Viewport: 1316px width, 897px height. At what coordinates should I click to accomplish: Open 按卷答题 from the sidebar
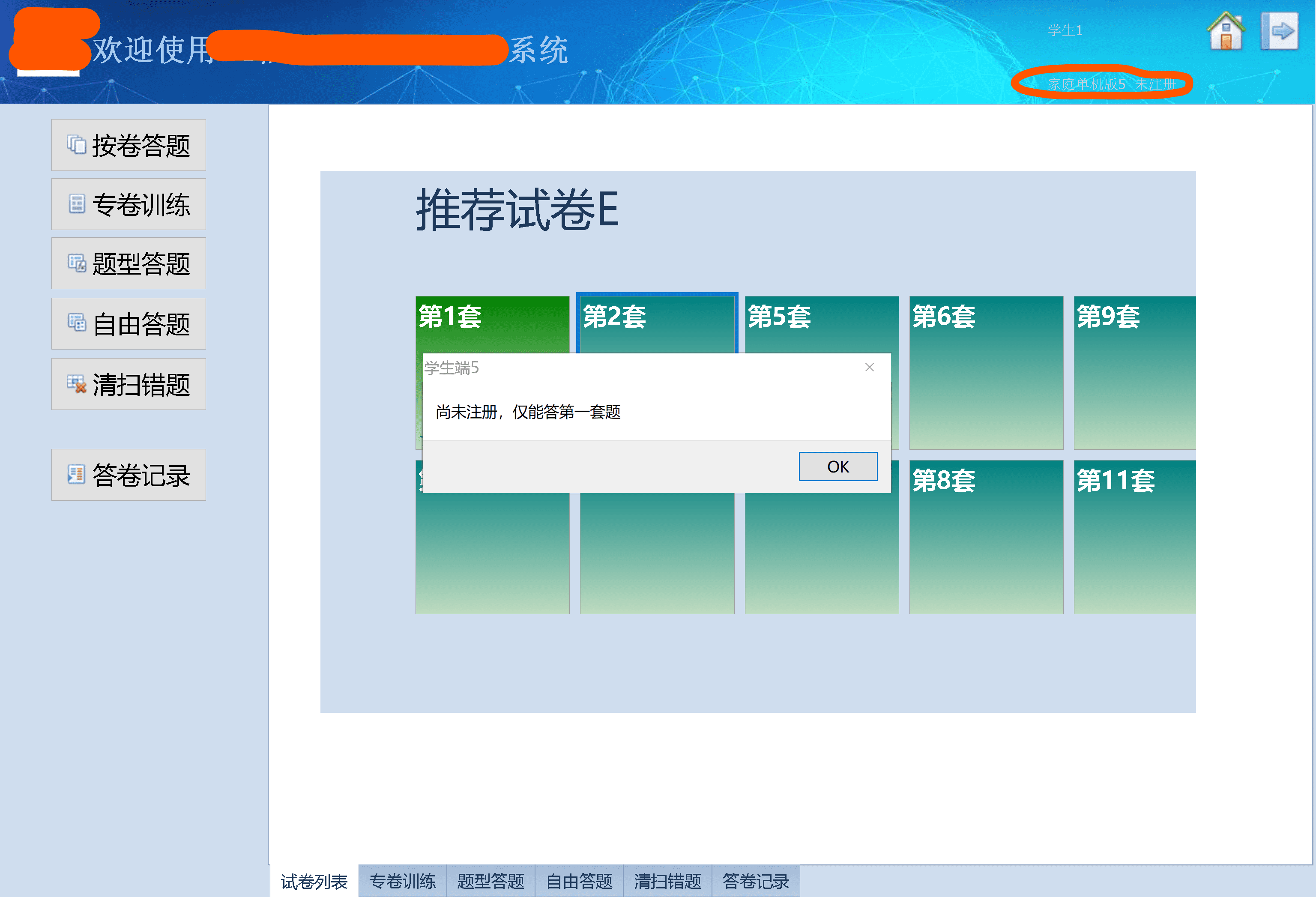[129, 145]
